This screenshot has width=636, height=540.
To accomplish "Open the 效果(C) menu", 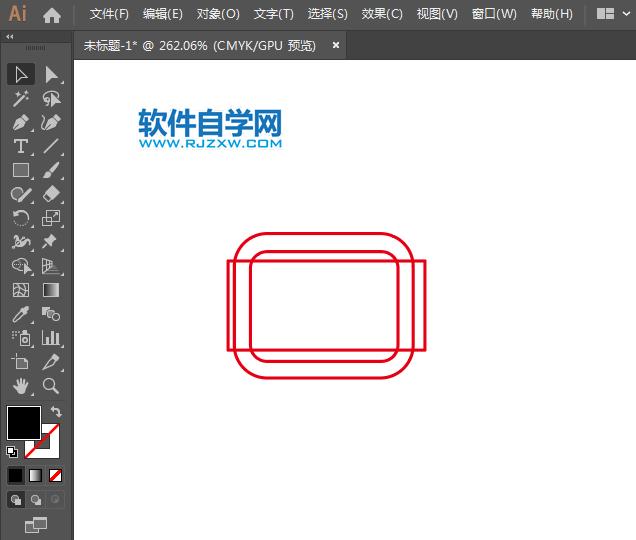I will (x=382, y=14).
